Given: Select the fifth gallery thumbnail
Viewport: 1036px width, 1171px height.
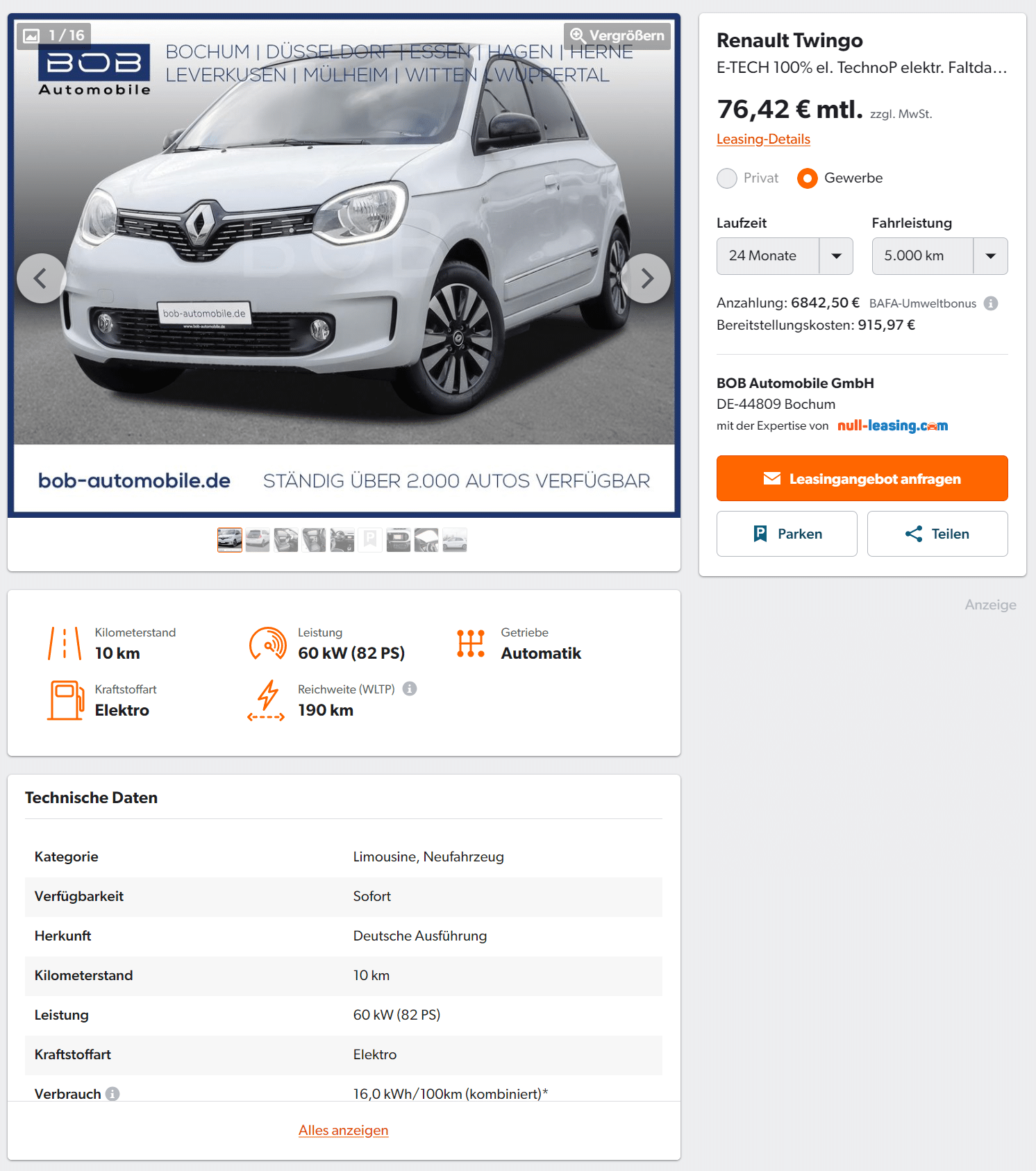Looking at the screenshot, I should point(342,539).
